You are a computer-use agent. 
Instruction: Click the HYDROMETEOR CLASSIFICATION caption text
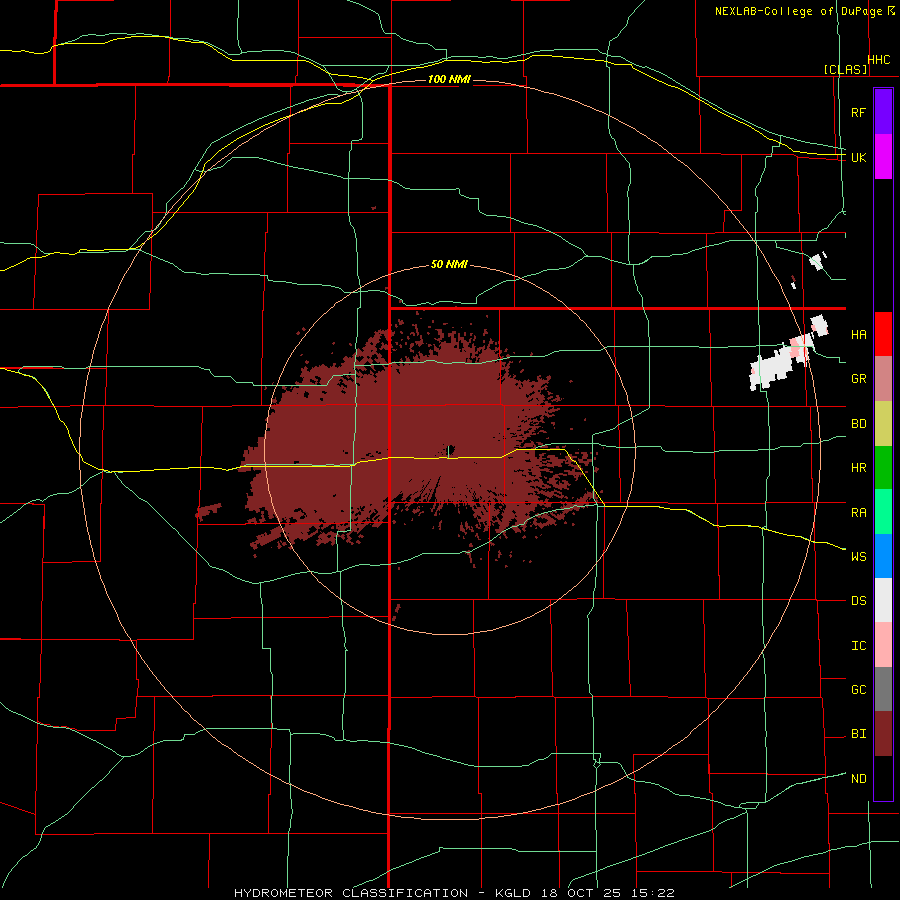pyautogui.click(x=351, y=893)
